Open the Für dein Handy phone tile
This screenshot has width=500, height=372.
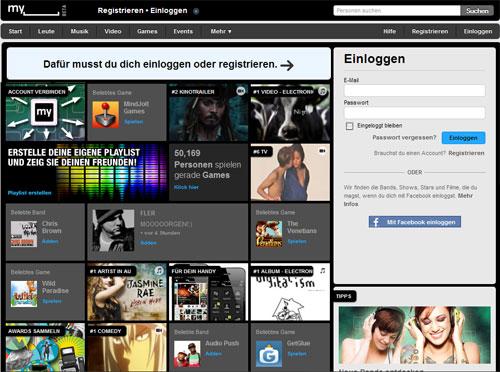point(208,292)
